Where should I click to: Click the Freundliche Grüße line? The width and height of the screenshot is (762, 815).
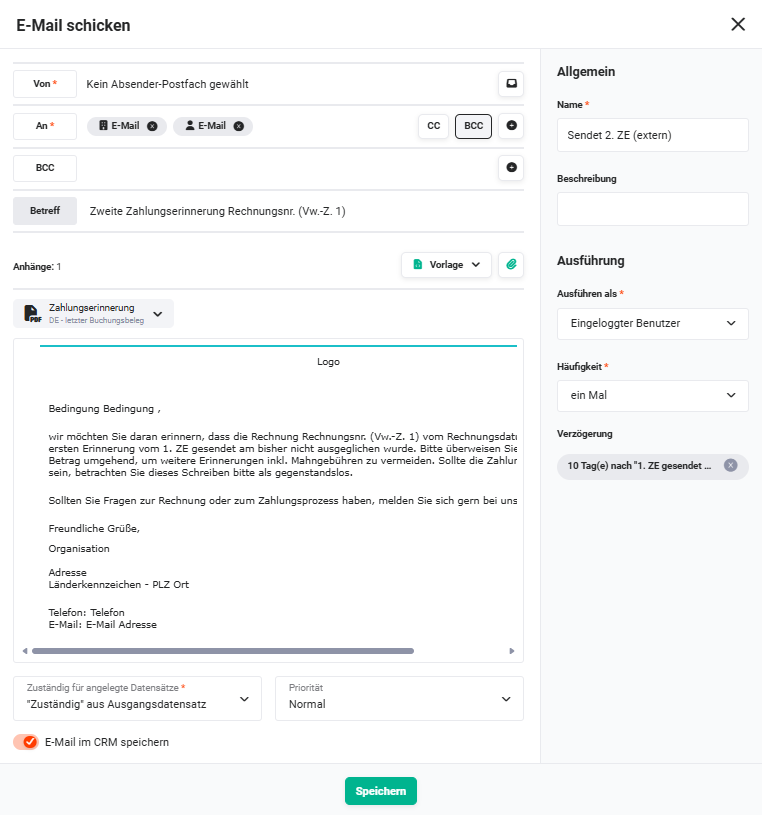(94, 529)
